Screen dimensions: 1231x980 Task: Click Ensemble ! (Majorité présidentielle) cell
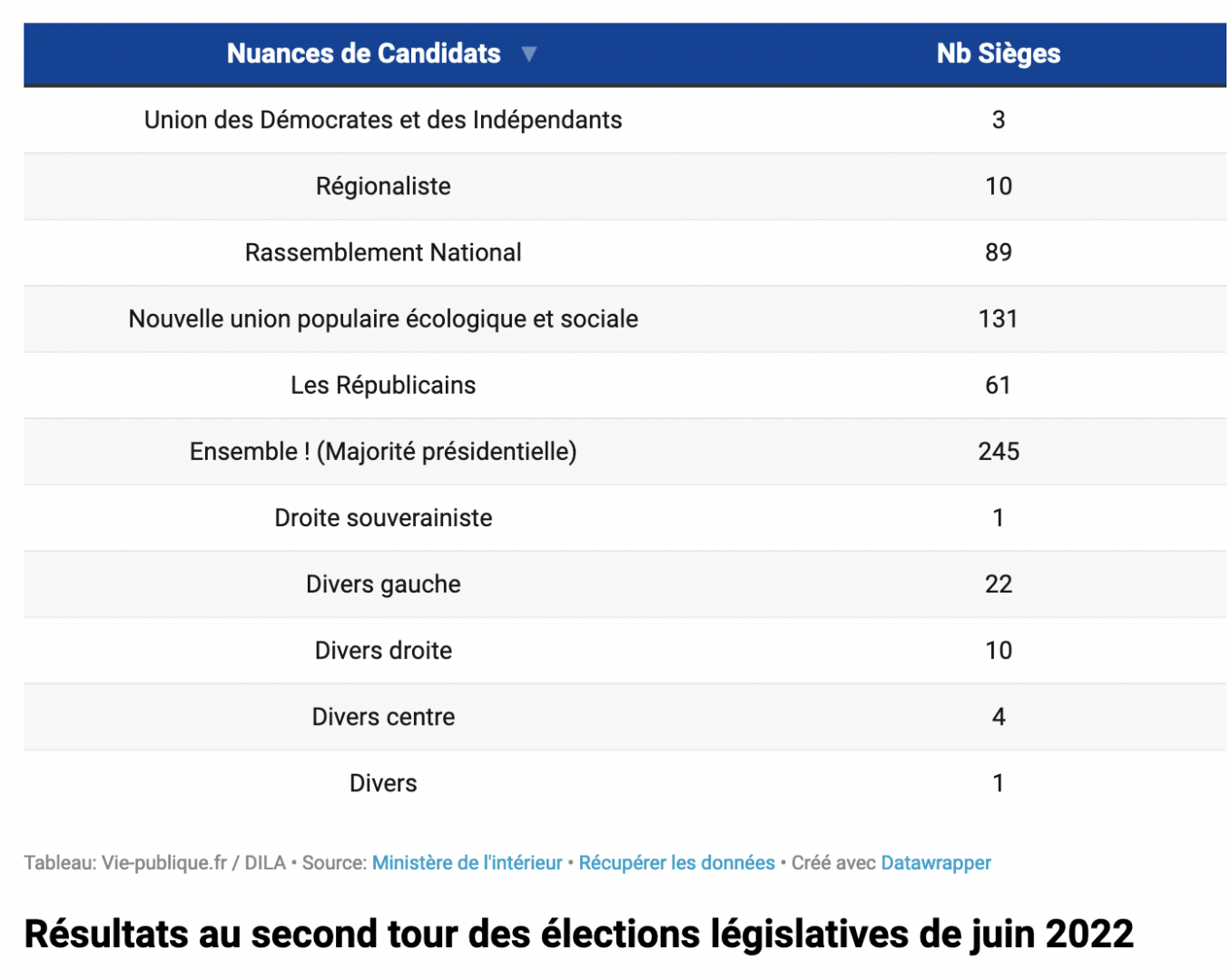(383, 452)
